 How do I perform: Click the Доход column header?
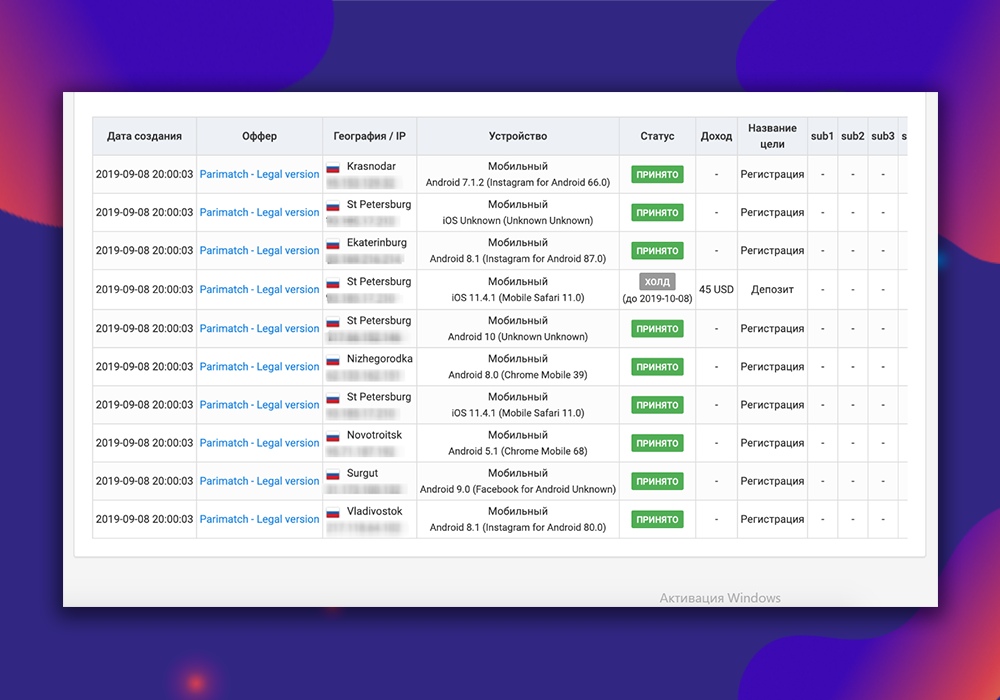[x=716, y=136]
